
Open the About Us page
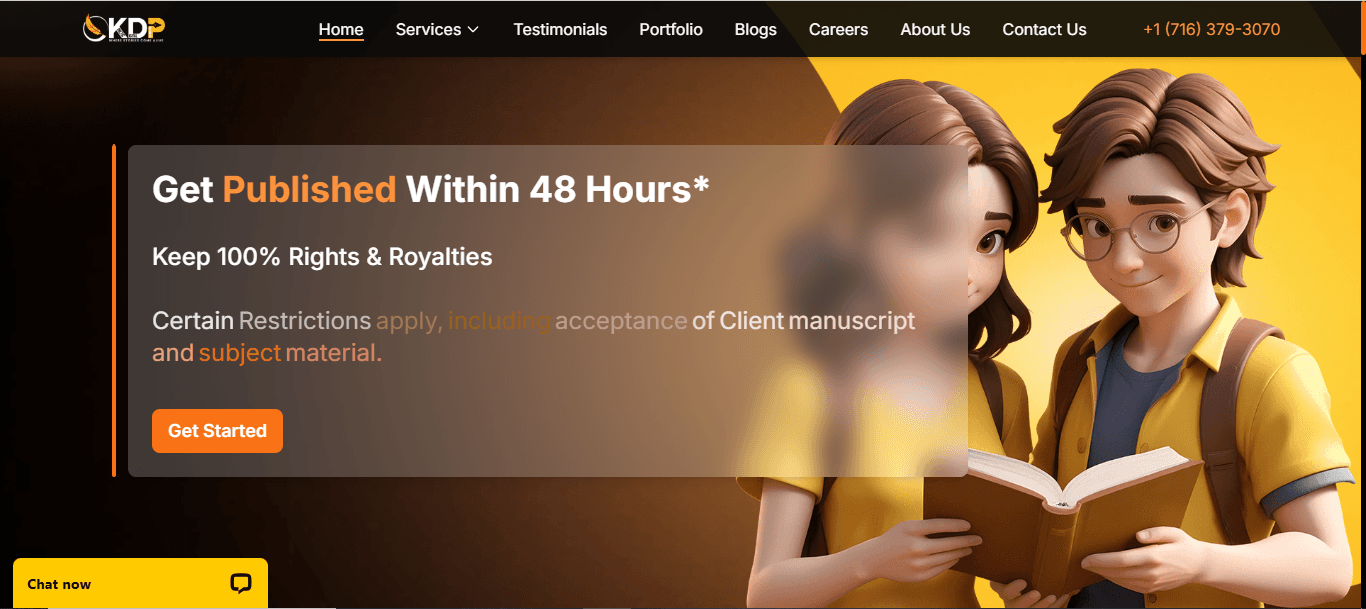[935, 29]
